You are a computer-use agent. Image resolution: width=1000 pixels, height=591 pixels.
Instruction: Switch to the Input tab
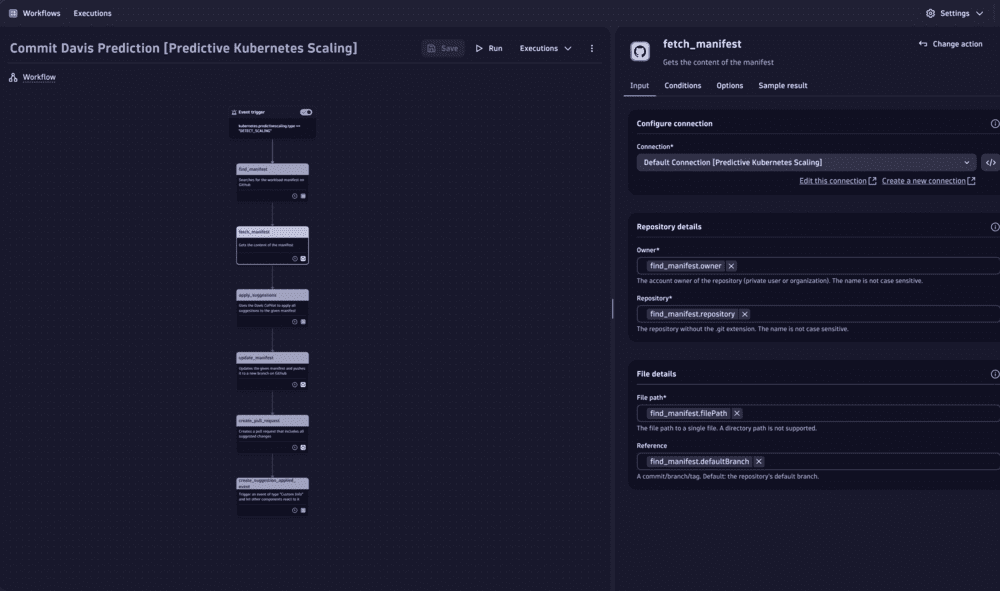click(x=639, y=85)
